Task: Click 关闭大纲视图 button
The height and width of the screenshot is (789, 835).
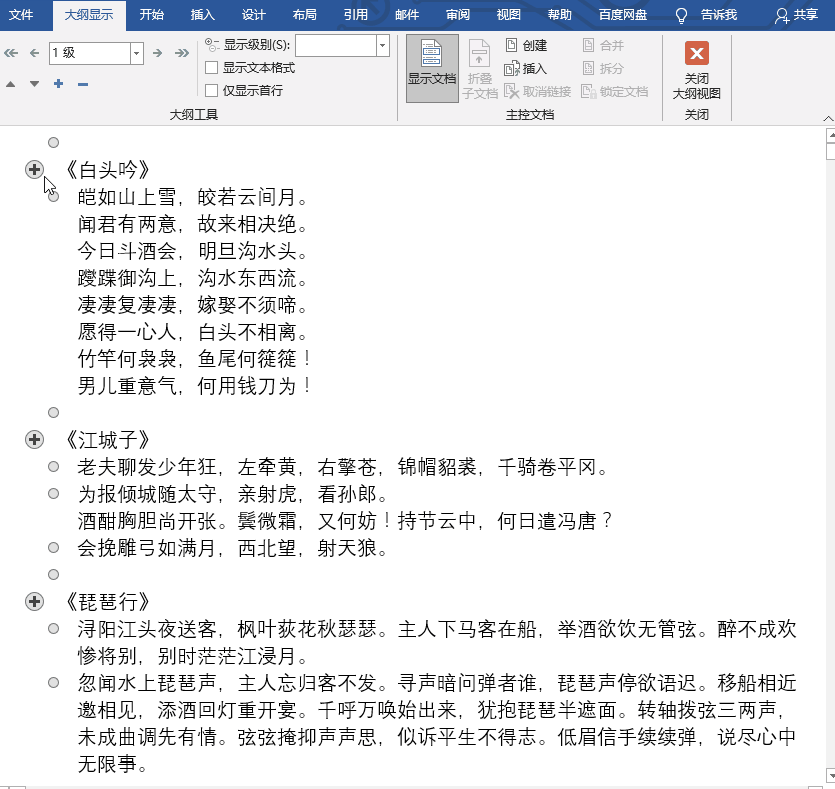Action: [697, 71]
